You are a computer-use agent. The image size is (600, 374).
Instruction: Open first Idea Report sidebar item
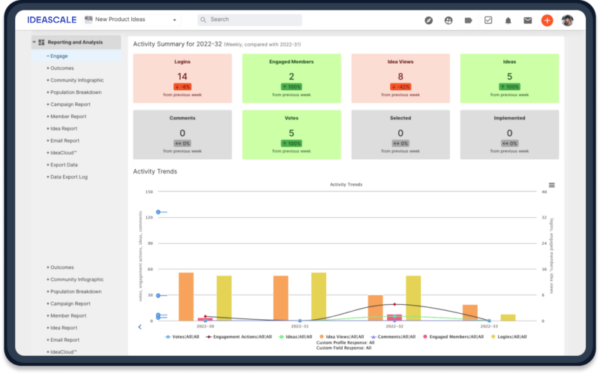pyautogui.click(x=64, y=129)
